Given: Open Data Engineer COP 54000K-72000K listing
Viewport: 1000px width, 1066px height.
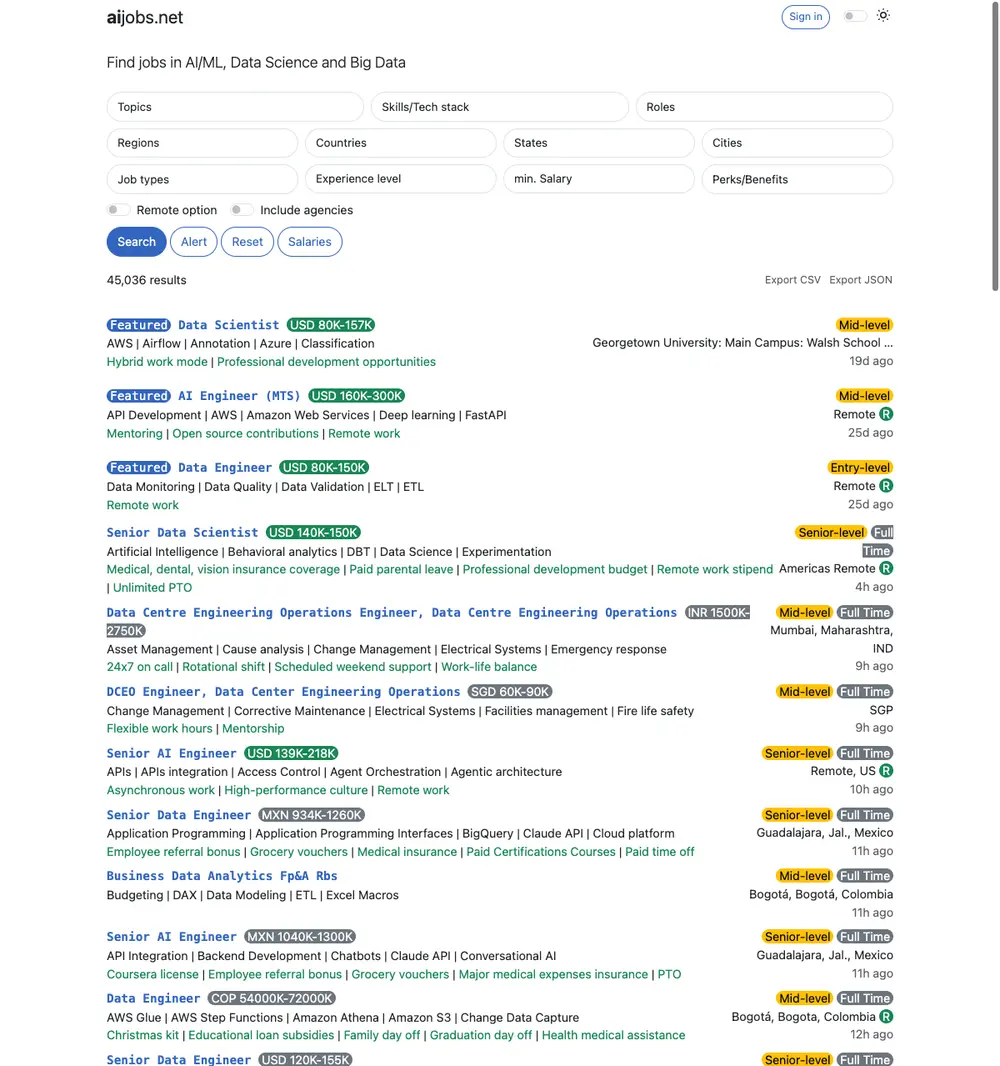Looking at the screenshot, I should [x=153, y=998].
